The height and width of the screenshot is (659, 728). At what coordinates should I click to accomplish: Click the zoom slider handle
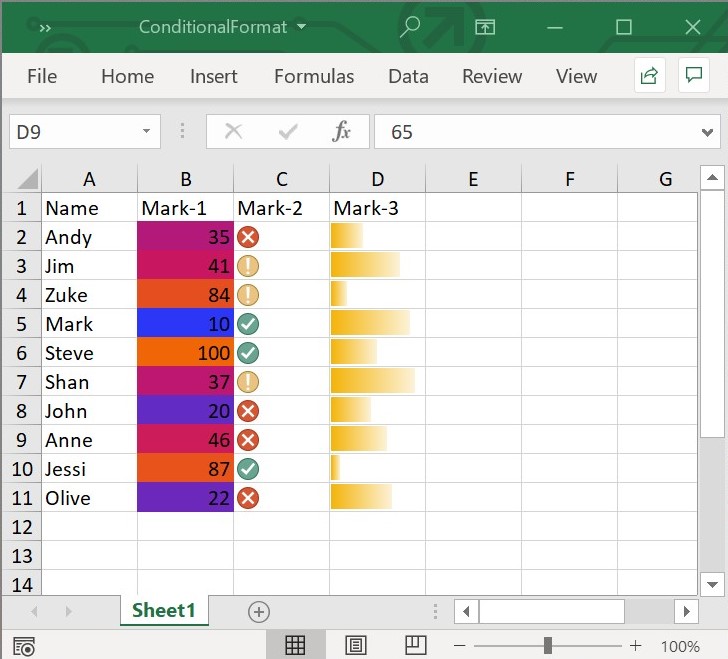548,645
